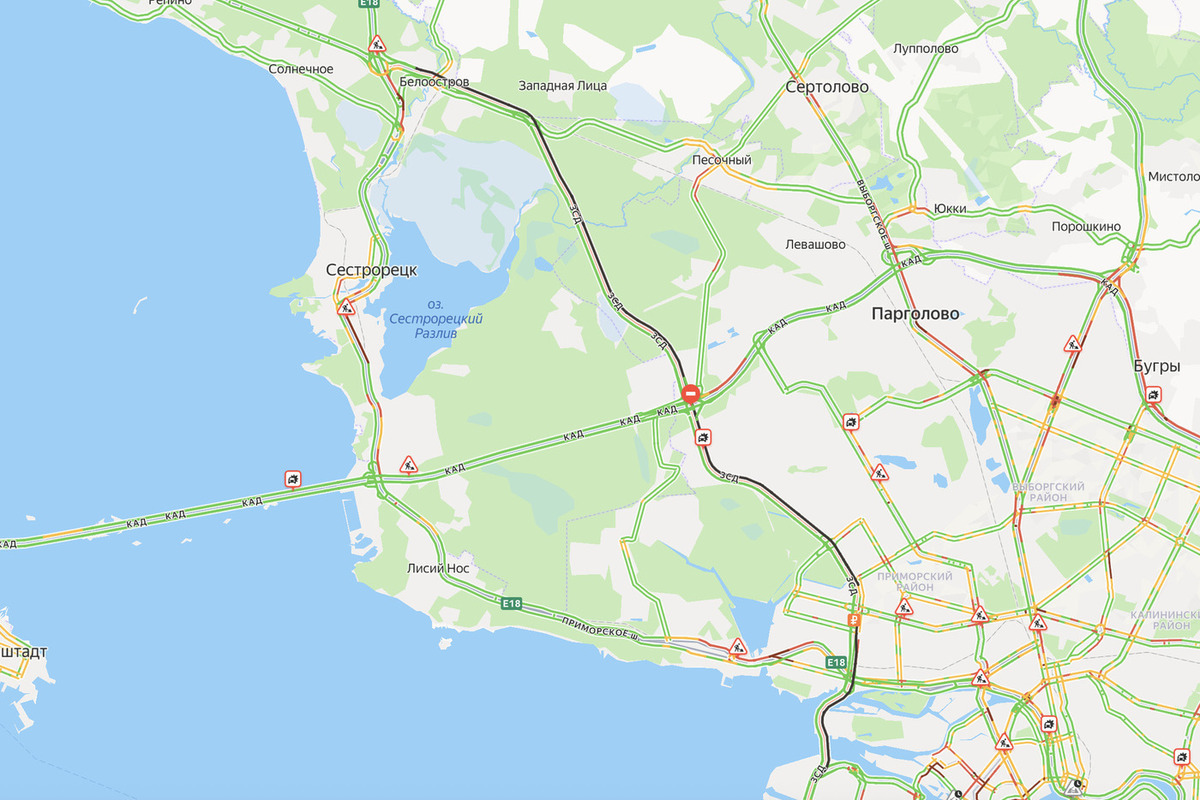Click roadworks sign on Приморское шоссе
Screen dimensions: 1200x800
pos(739,647)
